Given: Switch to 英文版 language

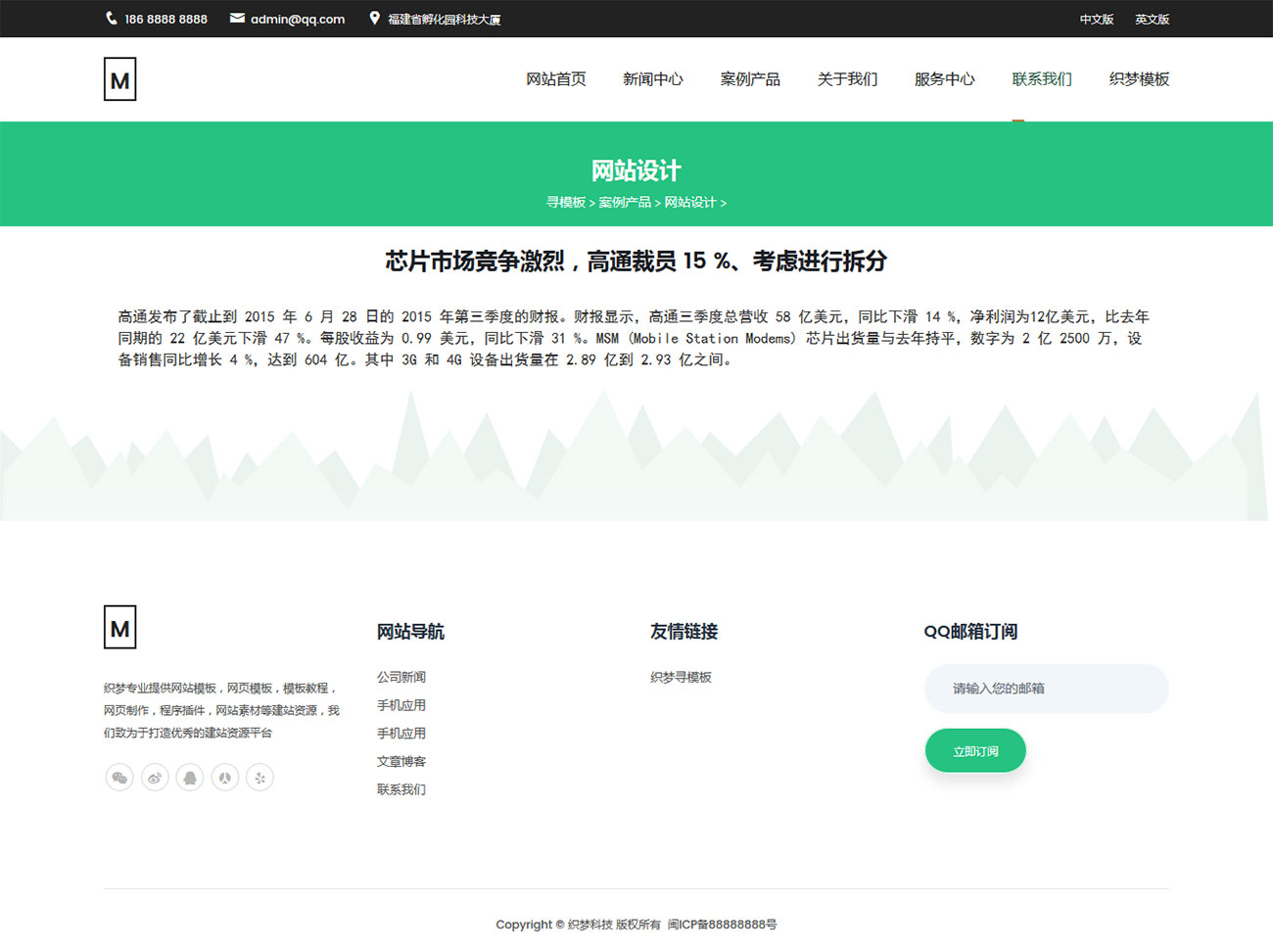Looking at the screenshot, I should (x=1152, y=20).
